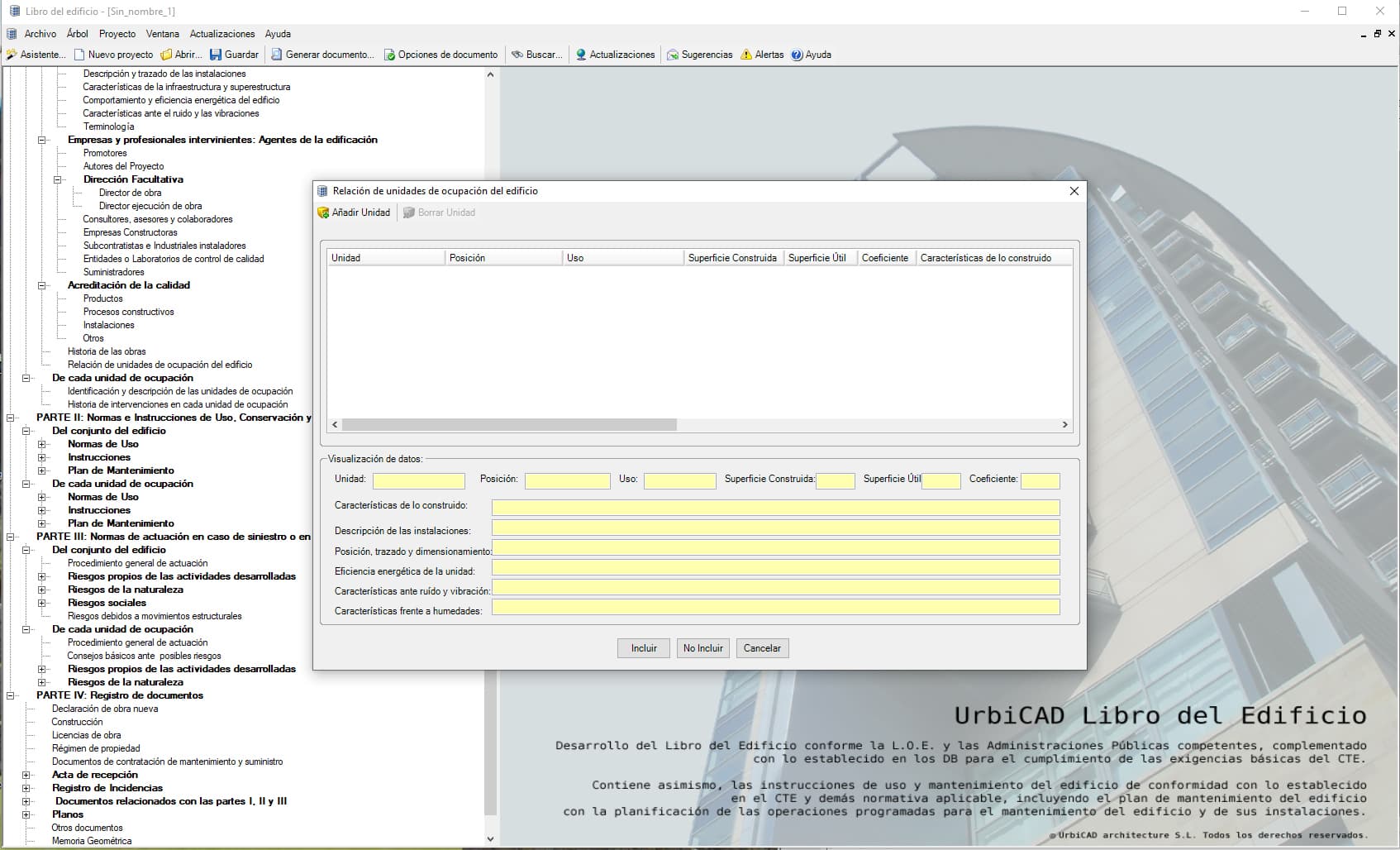This screenshot has width=1400, height=850.
Task: Select Empresas Constructoras tree item
Action: (130, 232)
